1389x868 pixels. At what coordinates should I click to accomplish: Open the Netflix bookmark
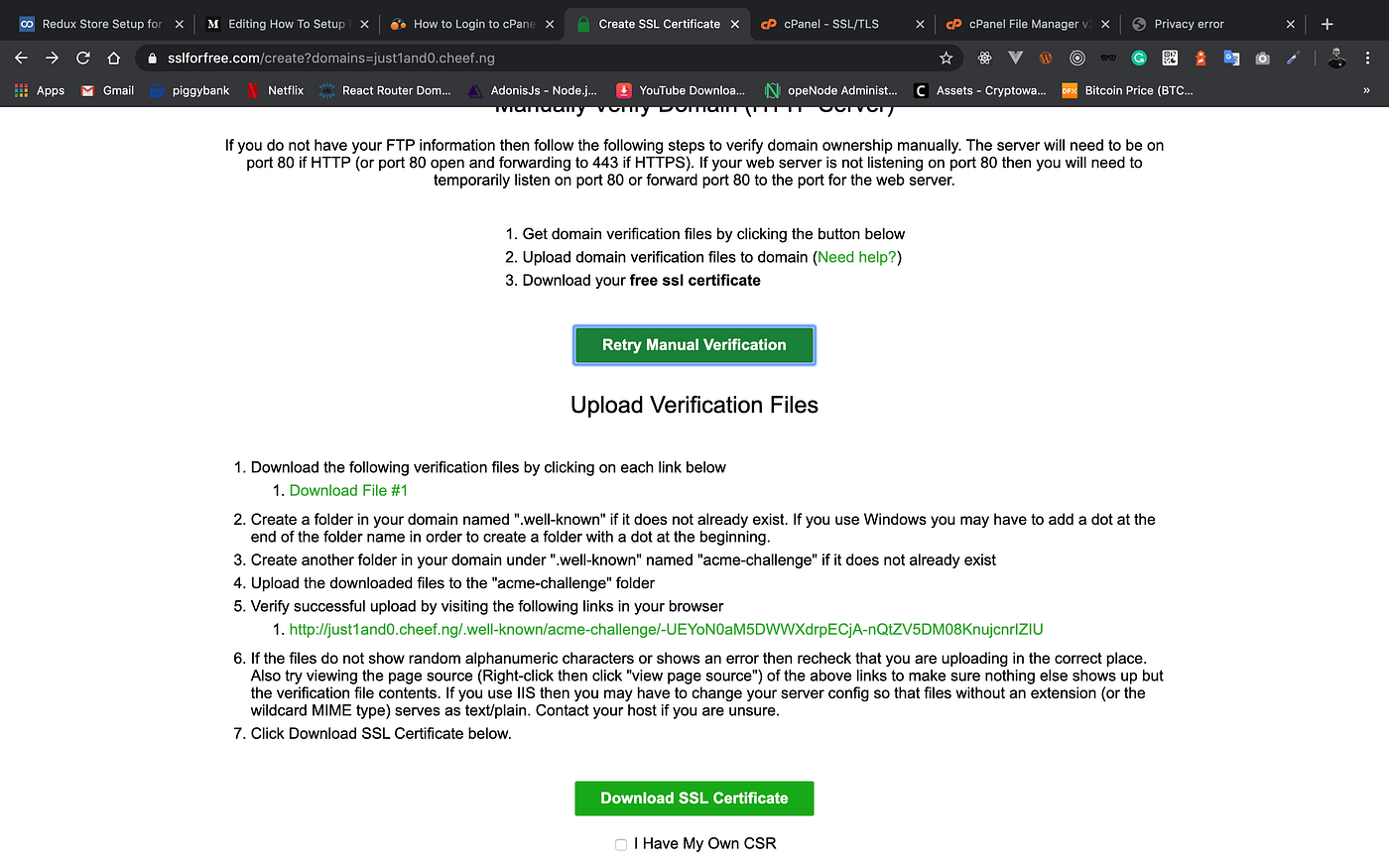(275, 90)
